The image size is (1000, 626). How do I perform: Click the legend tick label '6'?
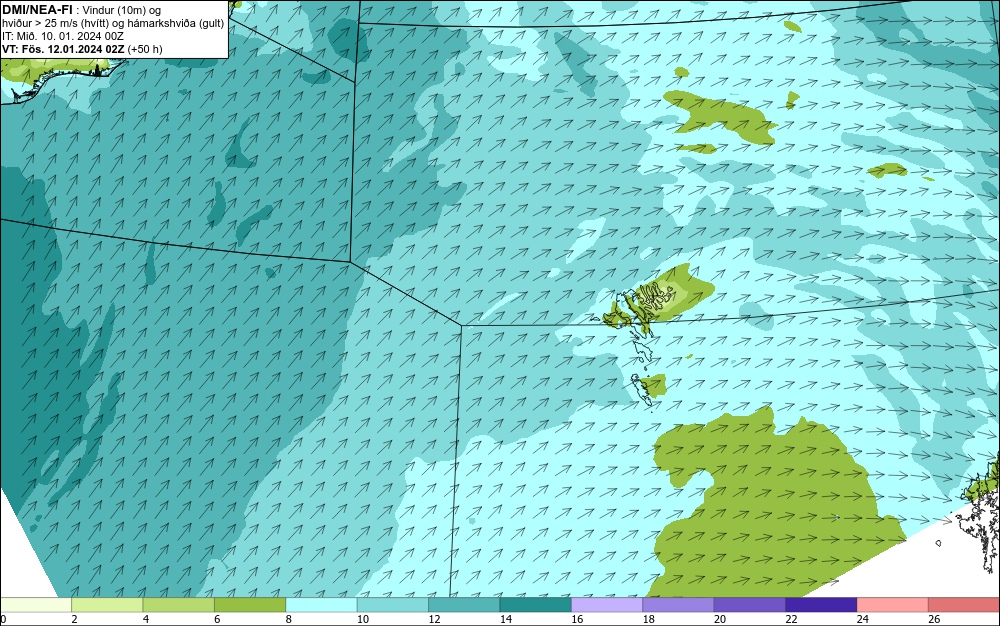pos(217,619)
